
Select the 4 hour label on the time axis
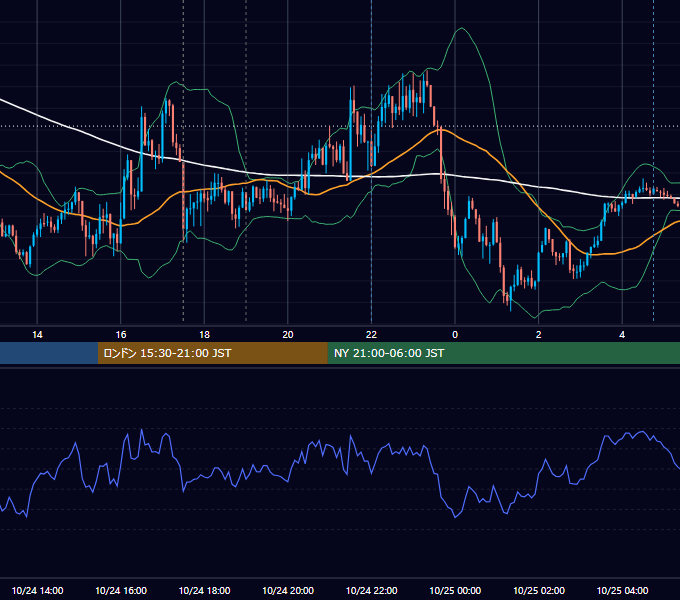coord(622,335)
